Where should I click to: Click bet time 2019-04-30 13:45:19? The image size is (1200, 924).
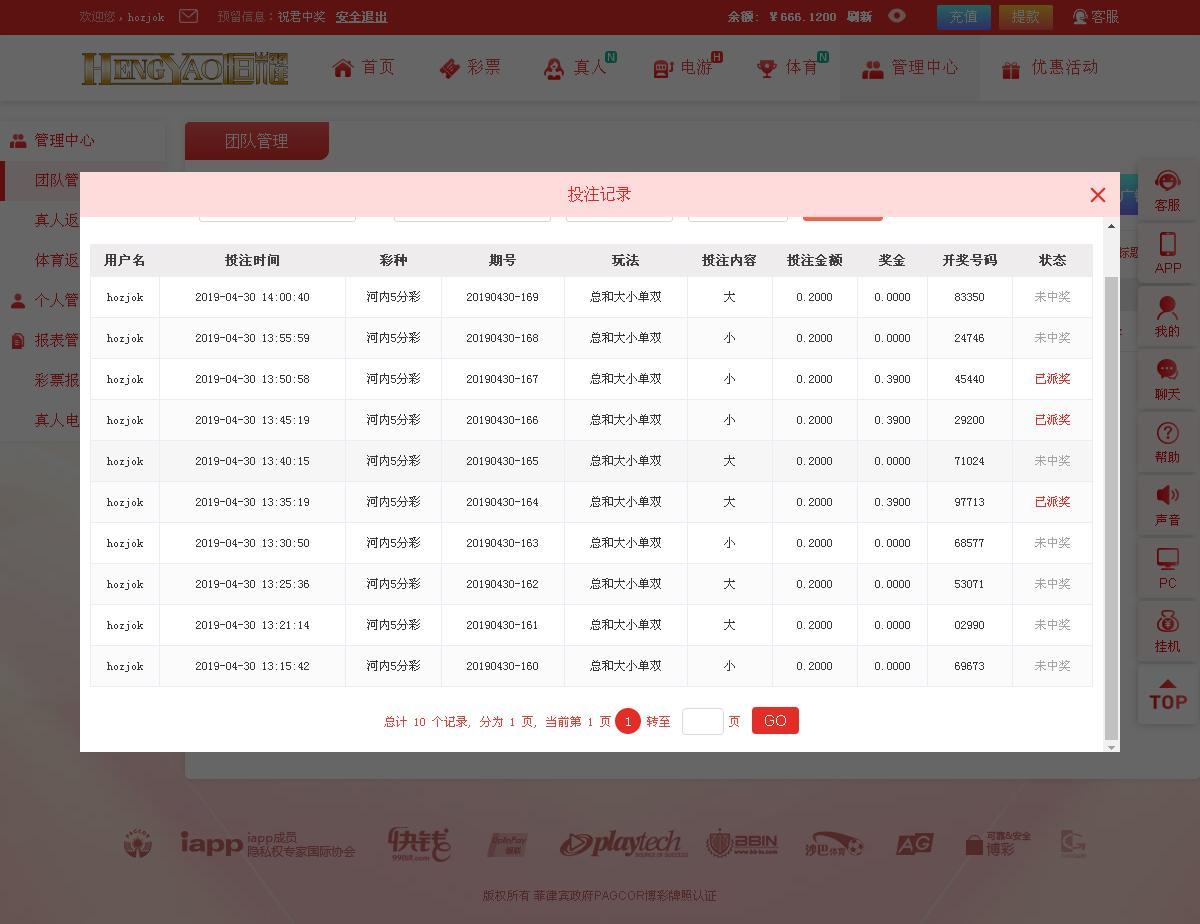pos(252,420)
